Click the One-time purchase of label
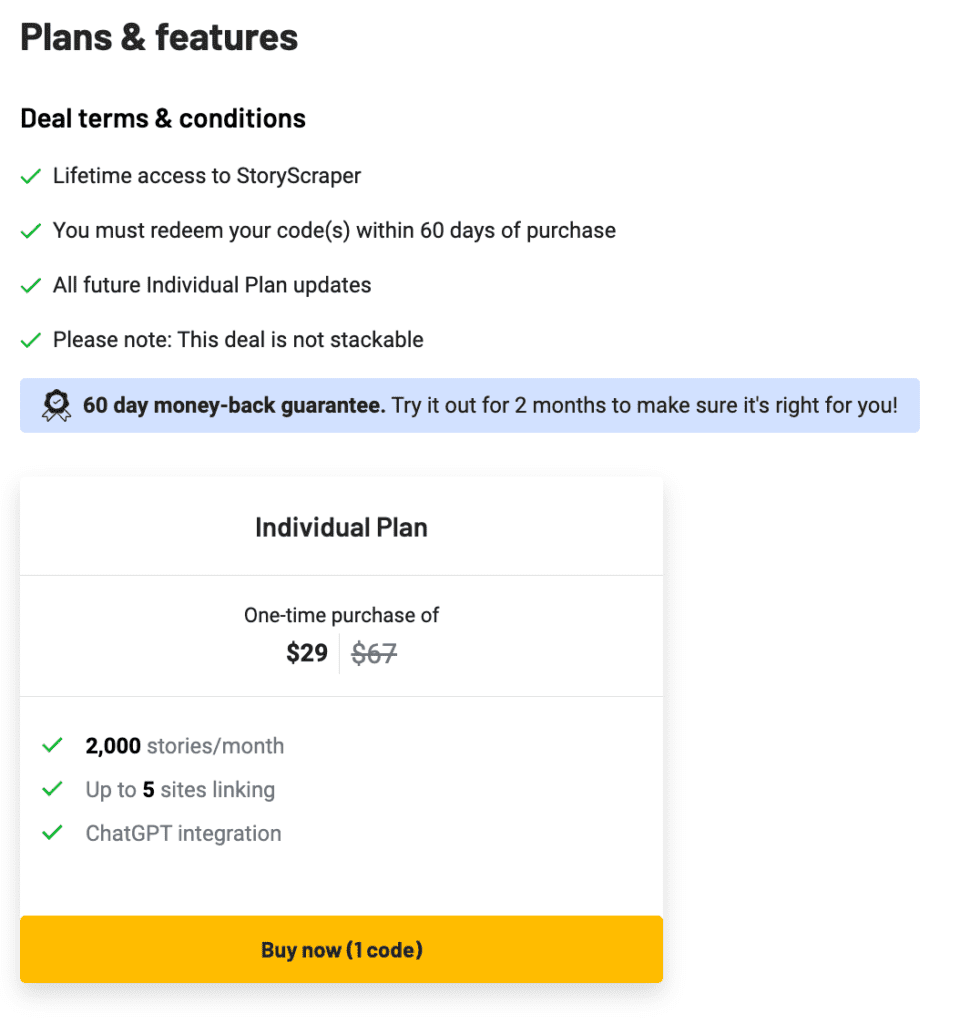The image size is (960, 1024). (x=342, y=615)
